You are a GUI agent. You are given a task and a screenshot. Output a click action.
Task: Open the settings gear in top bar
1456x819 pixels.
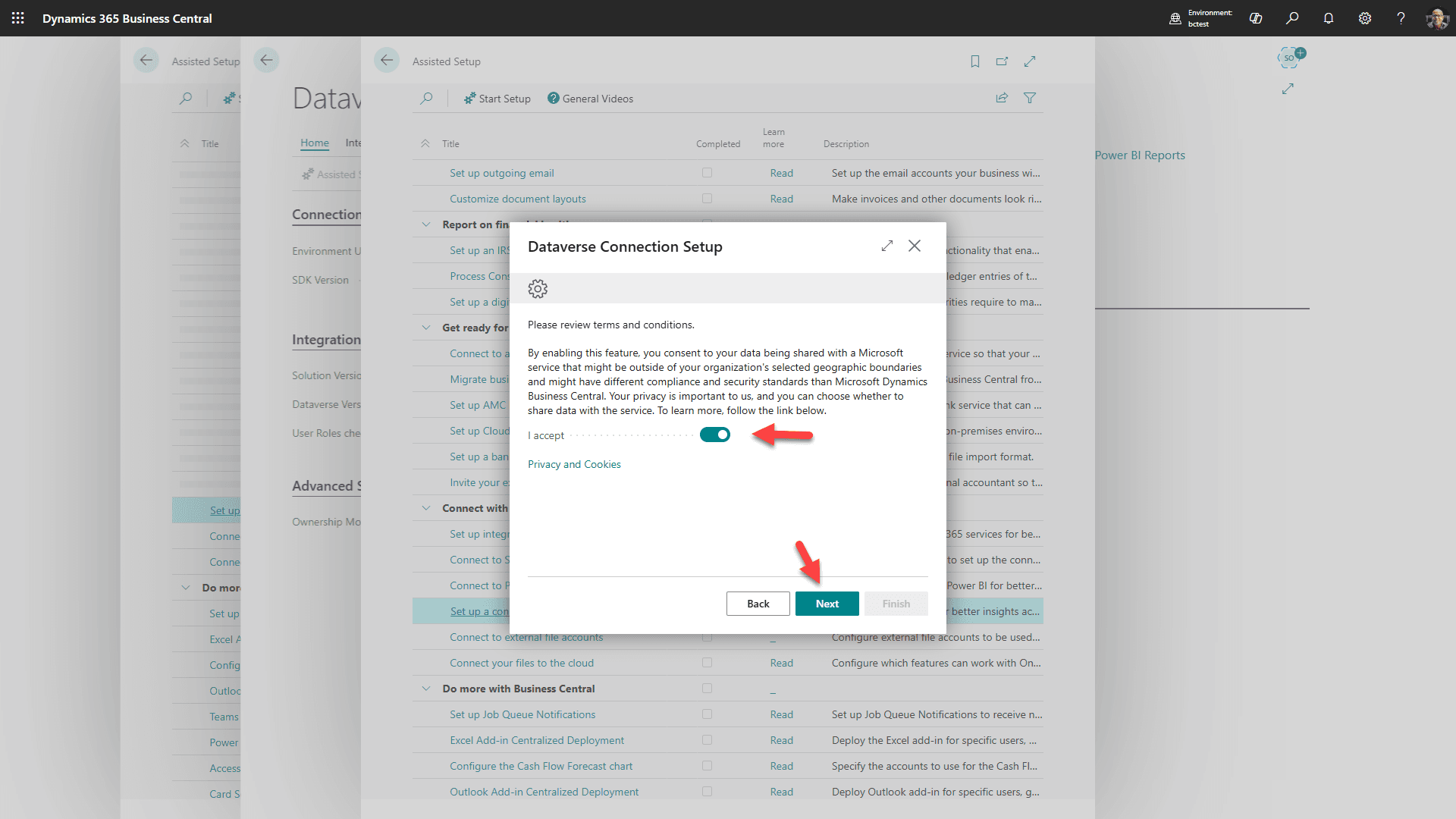click(x=1365, y=18)
